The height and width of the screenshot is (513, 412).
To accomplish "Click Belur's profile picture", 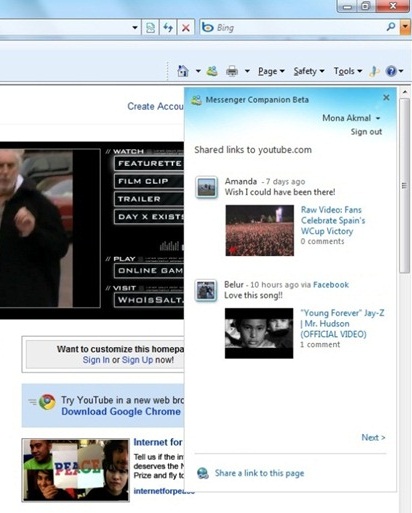I will [206, 290].
